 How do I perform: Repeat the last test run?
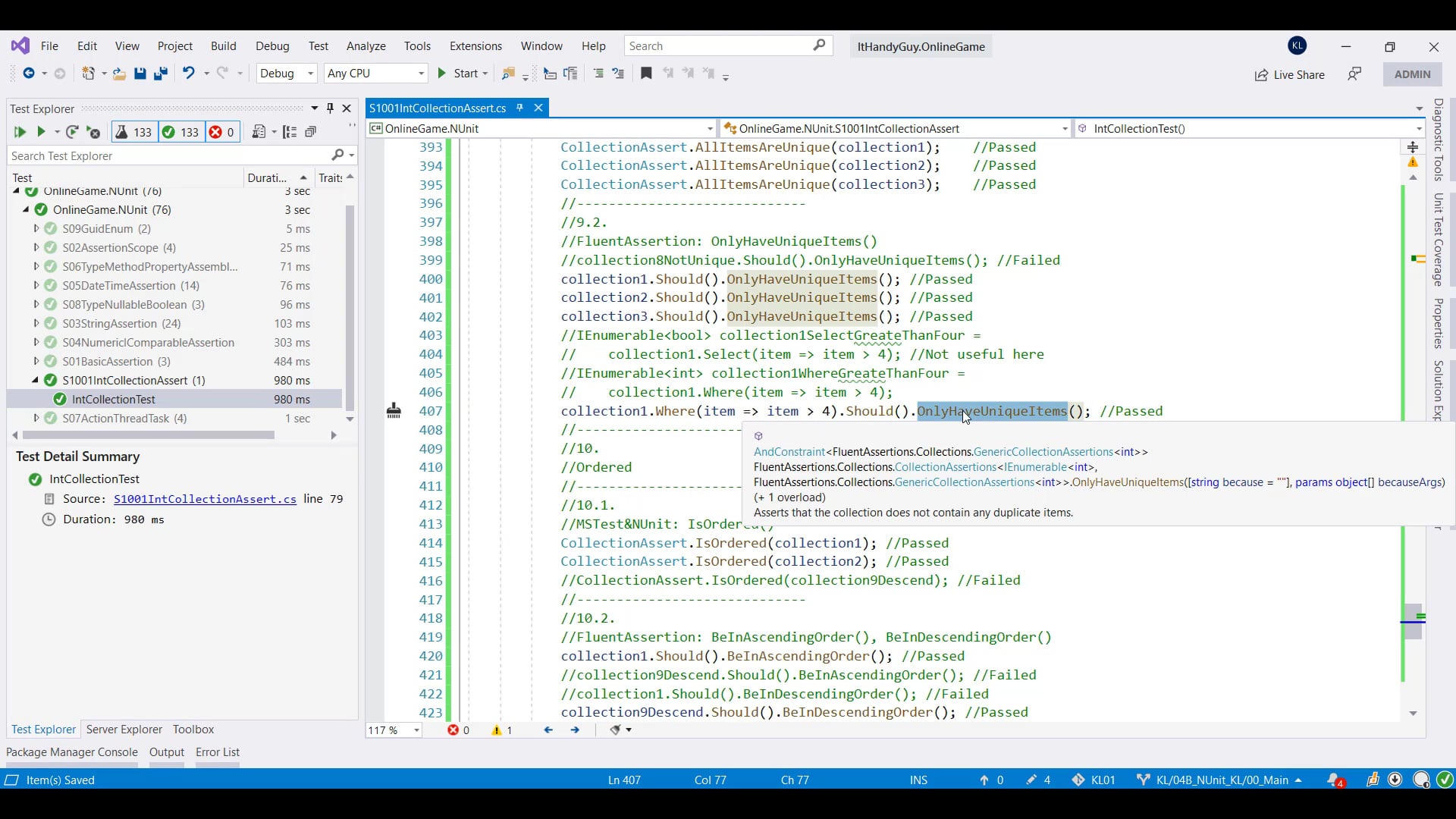click(x=72, y=132)
